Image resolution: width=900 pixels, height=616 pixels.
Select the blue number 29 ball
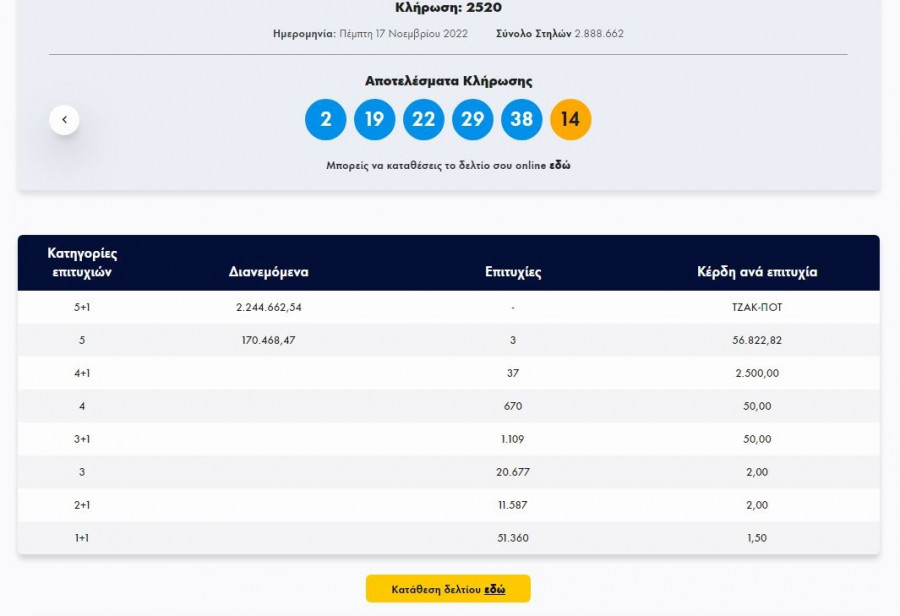click(x=473, y=120)
